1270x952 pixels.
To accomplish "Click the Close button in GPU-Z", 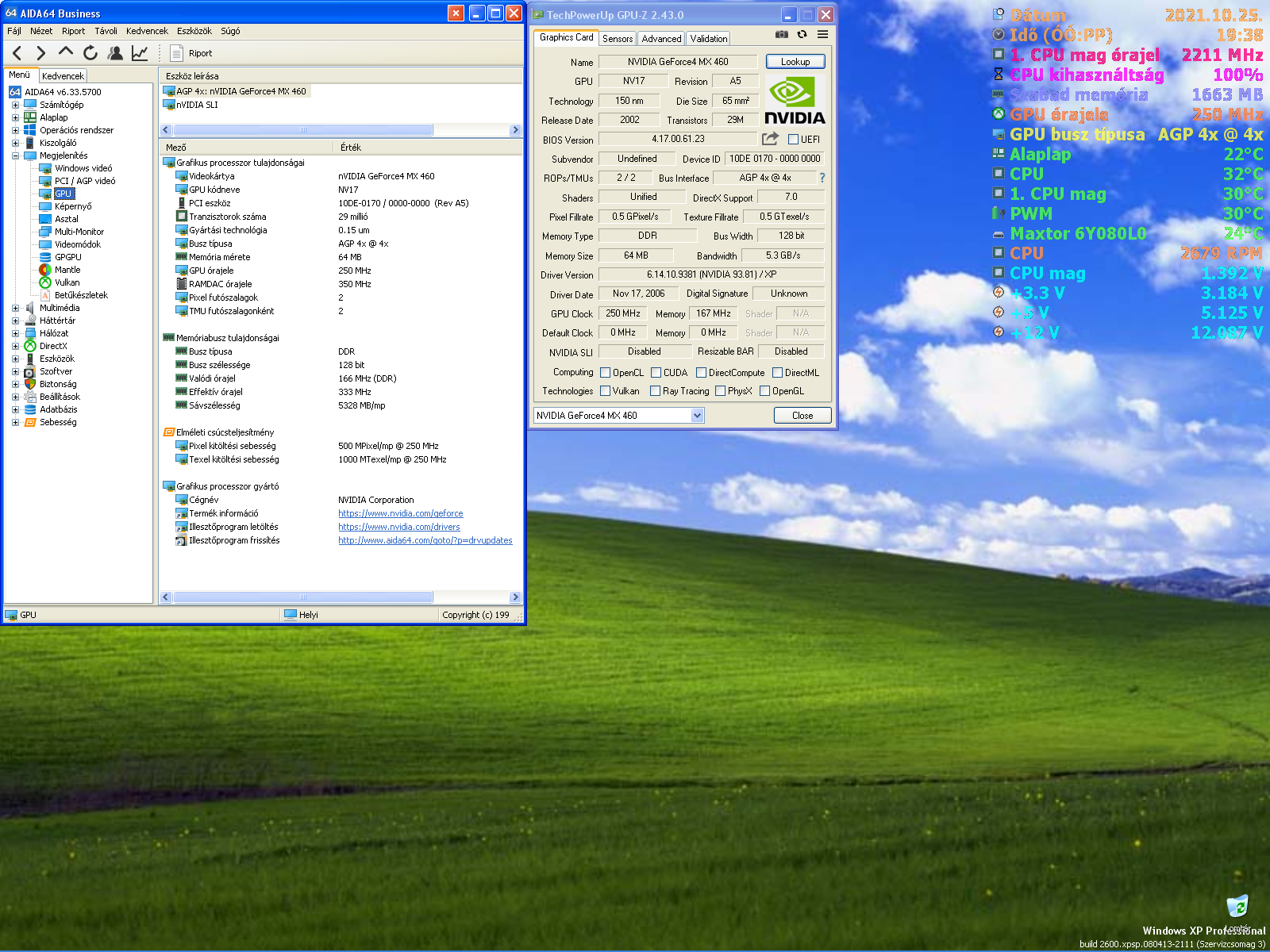I will [x=802, y=415].
